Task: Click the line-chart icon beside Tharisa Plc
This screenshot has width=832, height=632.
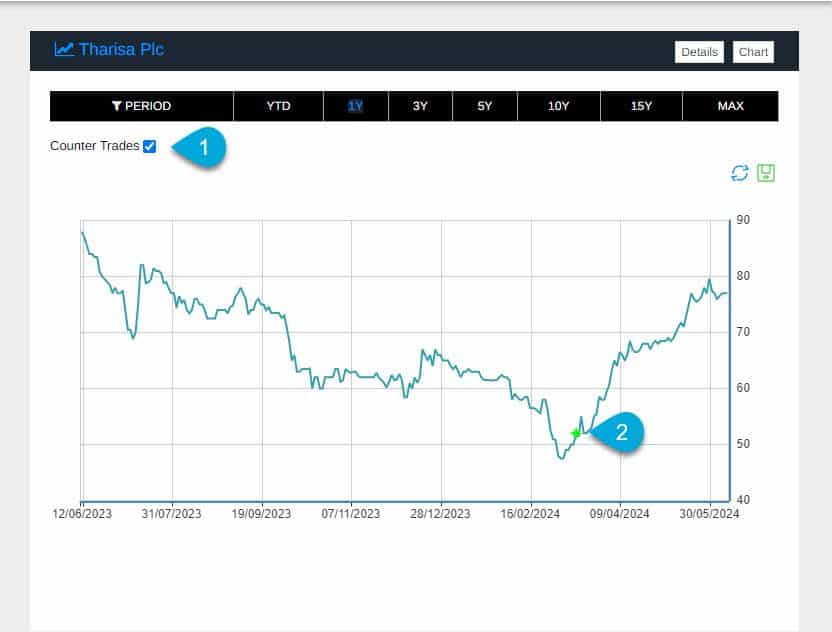Action: tap(64, 49)
